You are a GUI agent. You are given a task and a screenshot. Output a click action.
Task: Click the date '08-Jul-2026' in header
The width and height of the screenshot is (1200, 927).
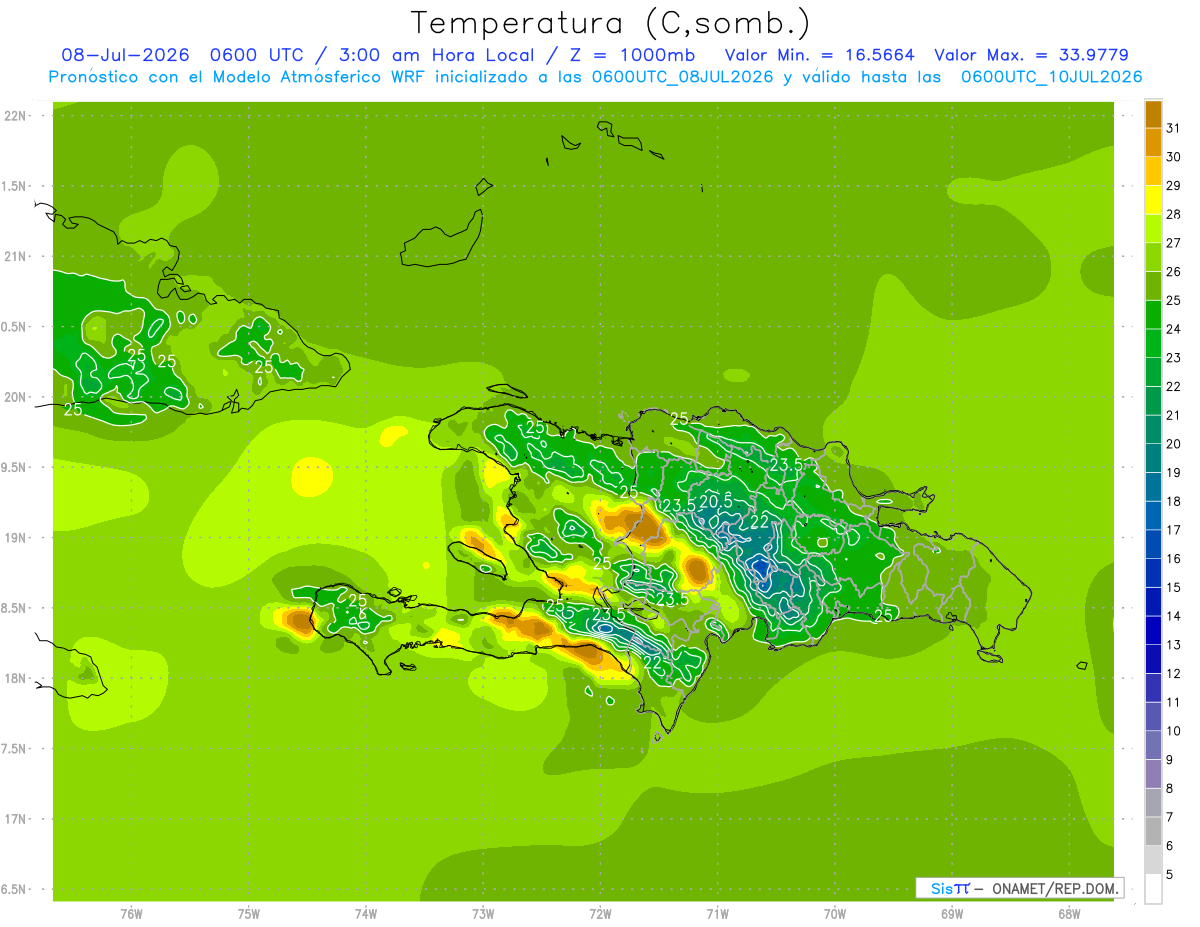click(125, 55)
